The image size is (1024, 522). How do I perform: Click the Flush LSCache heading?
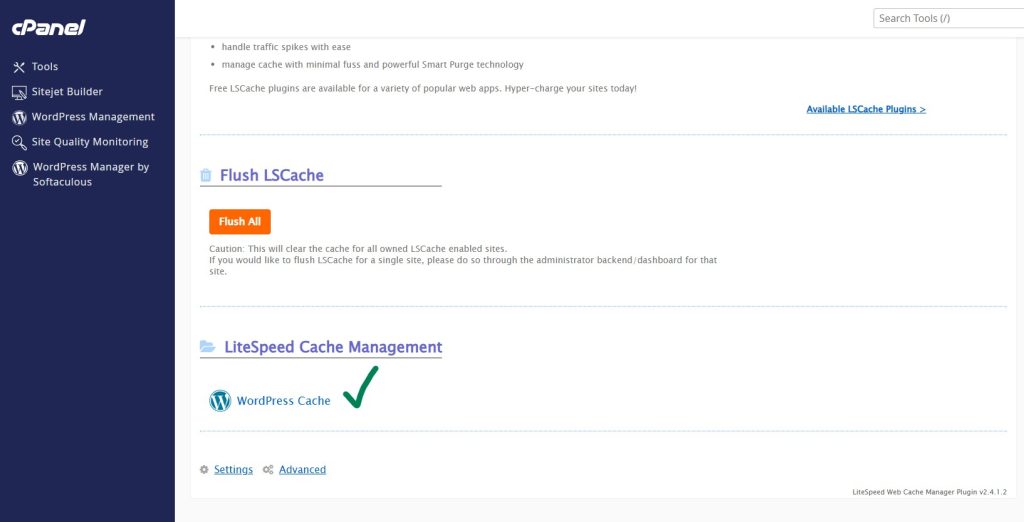[x=272, y=175]
